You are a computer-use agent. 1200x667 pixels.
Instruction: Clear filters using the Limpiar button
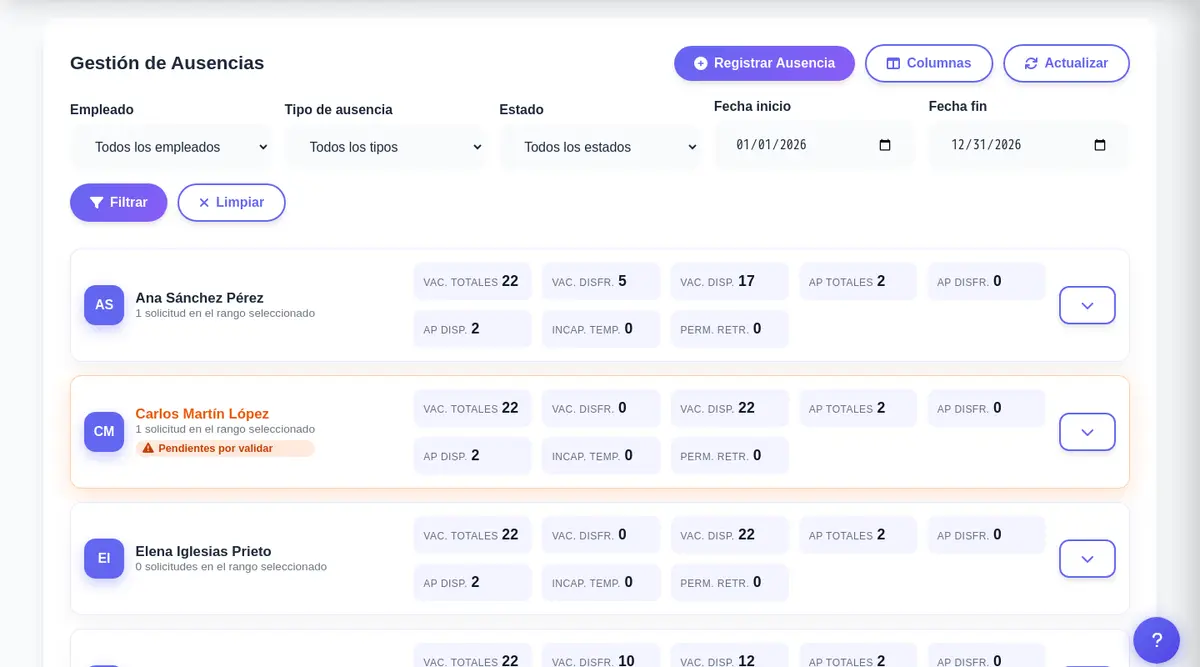(x=231, y=202)
